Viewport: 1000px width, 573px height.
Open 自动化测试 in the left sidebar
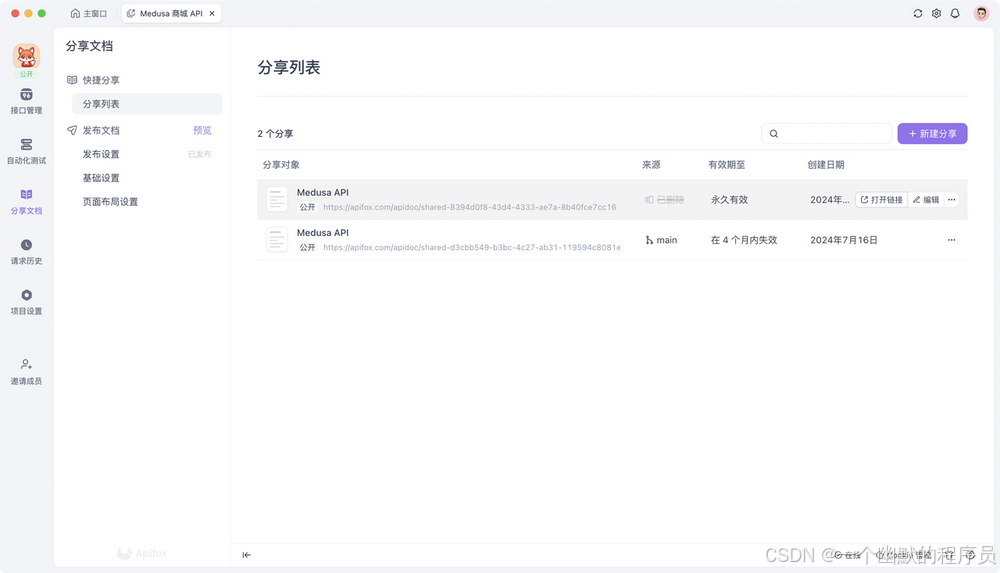(26, 152)
